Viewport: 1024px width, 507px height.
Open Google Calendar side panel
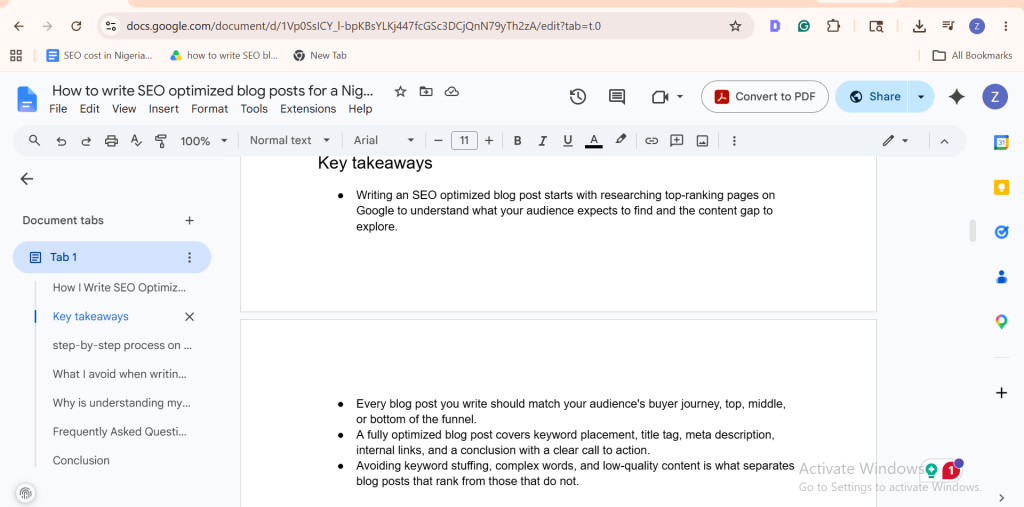1001,142
